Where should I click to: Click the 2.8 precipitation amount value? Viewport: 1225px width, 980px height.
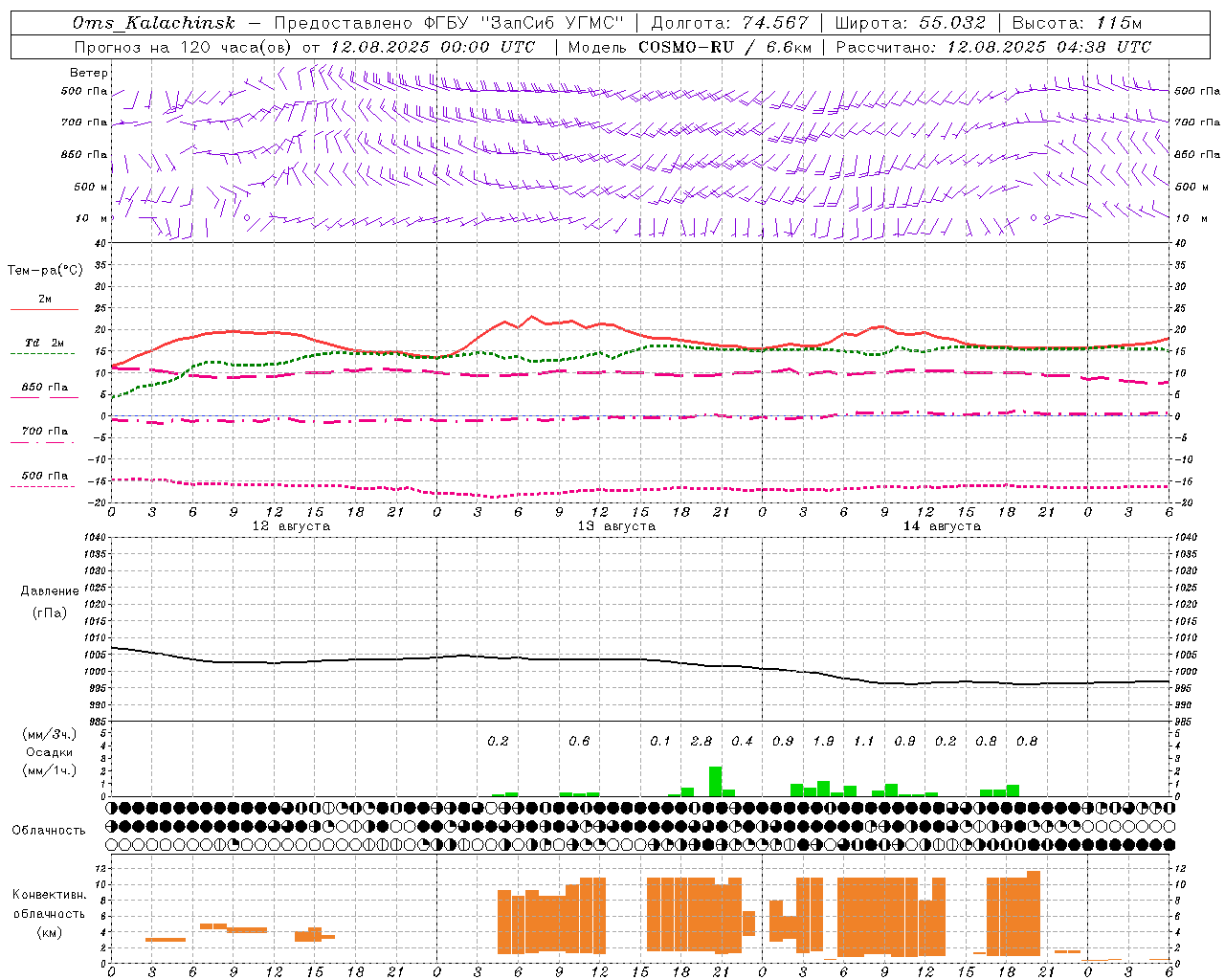(702, 741)
